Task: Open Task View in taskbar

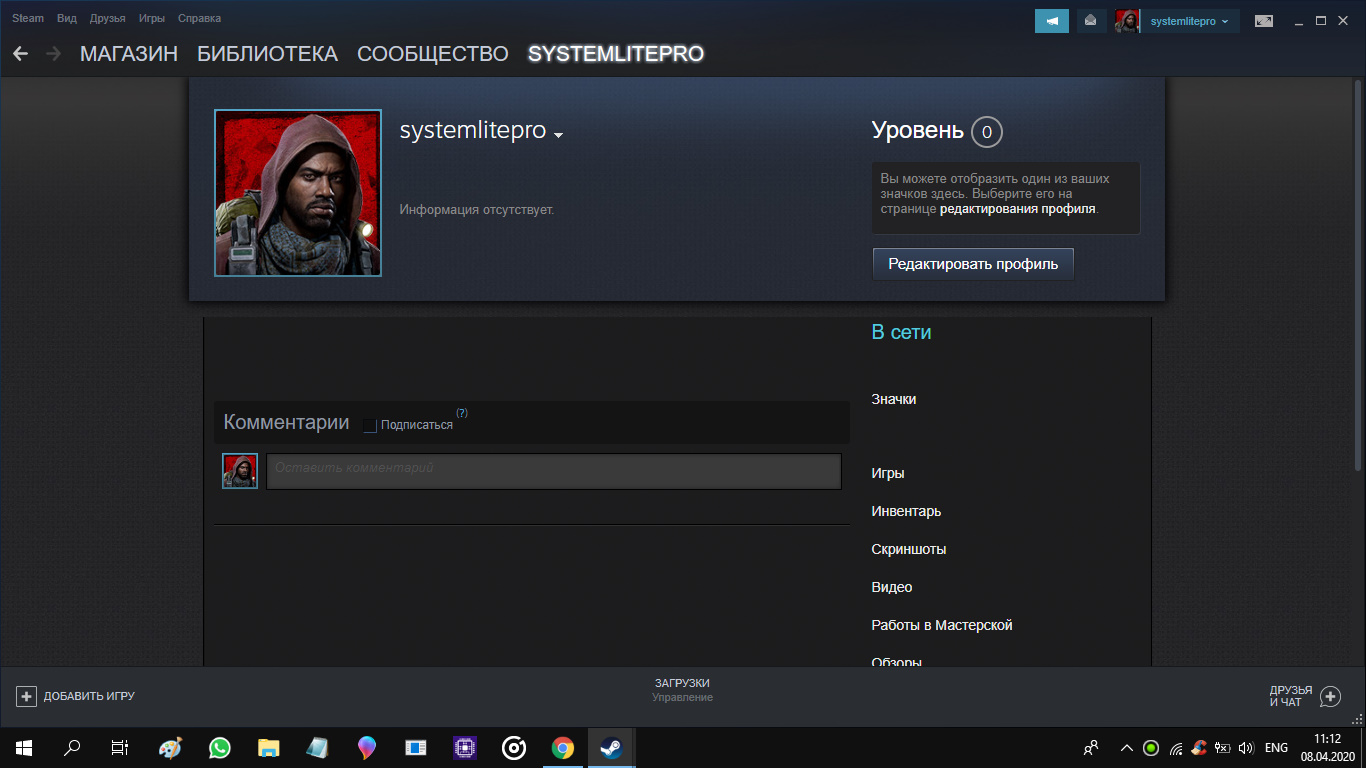Action: (119, 747)
